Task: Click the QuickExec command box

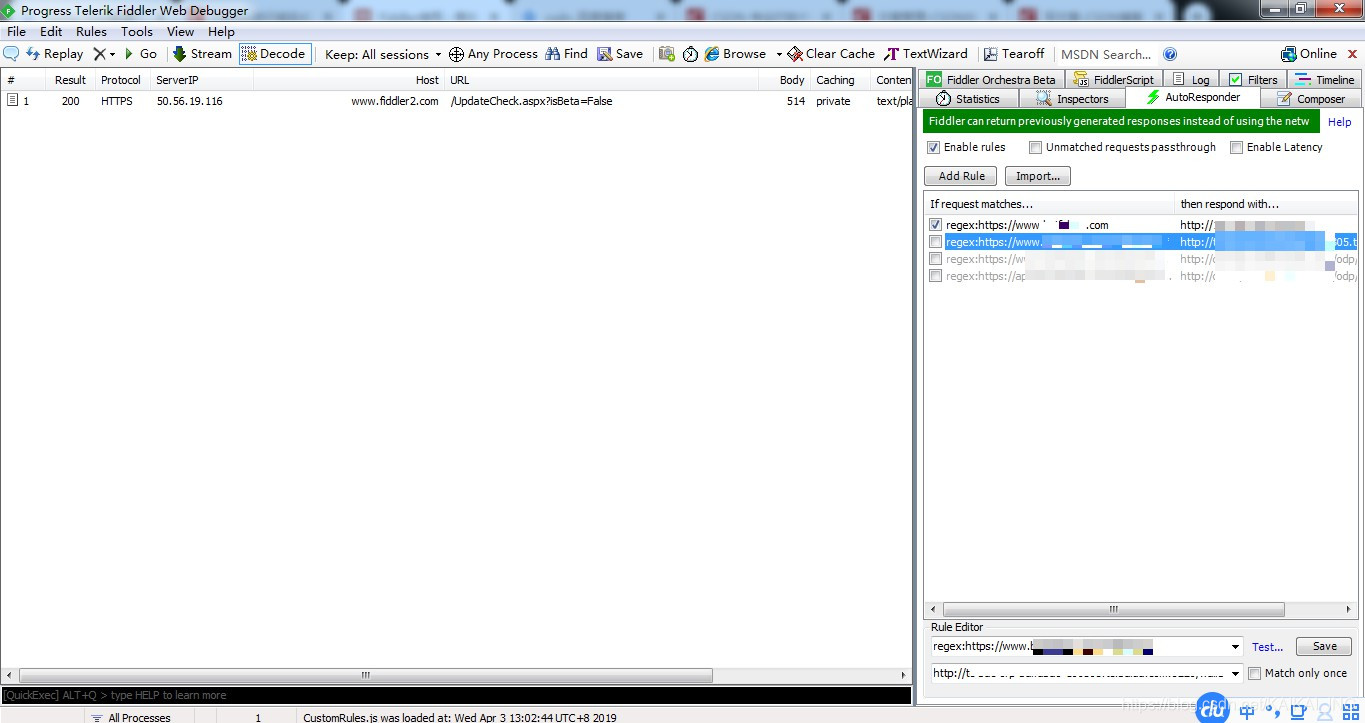Action: [x=456, y=695]
